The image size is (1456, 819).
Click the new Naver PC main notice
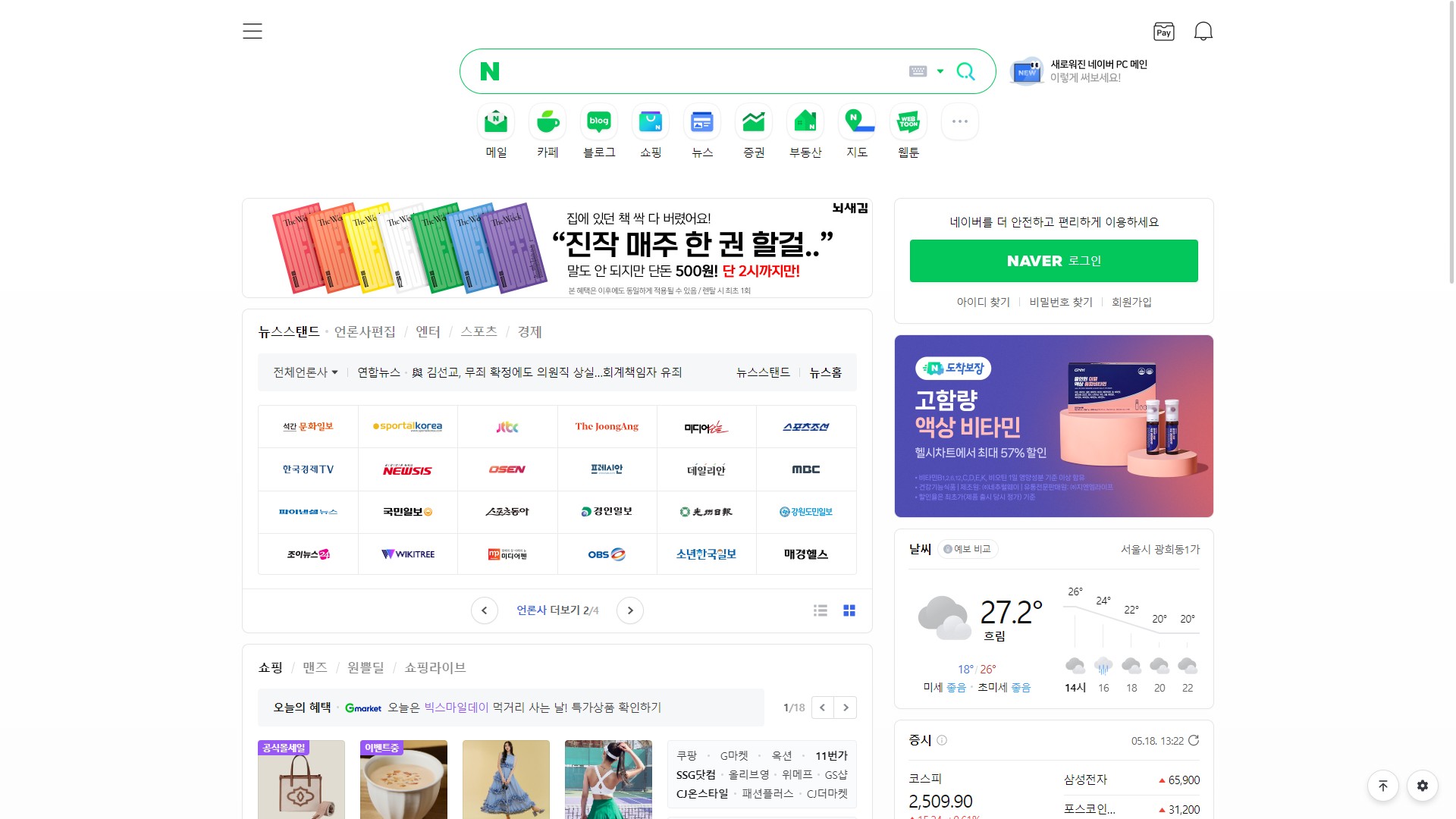[x=1079, y=71]
